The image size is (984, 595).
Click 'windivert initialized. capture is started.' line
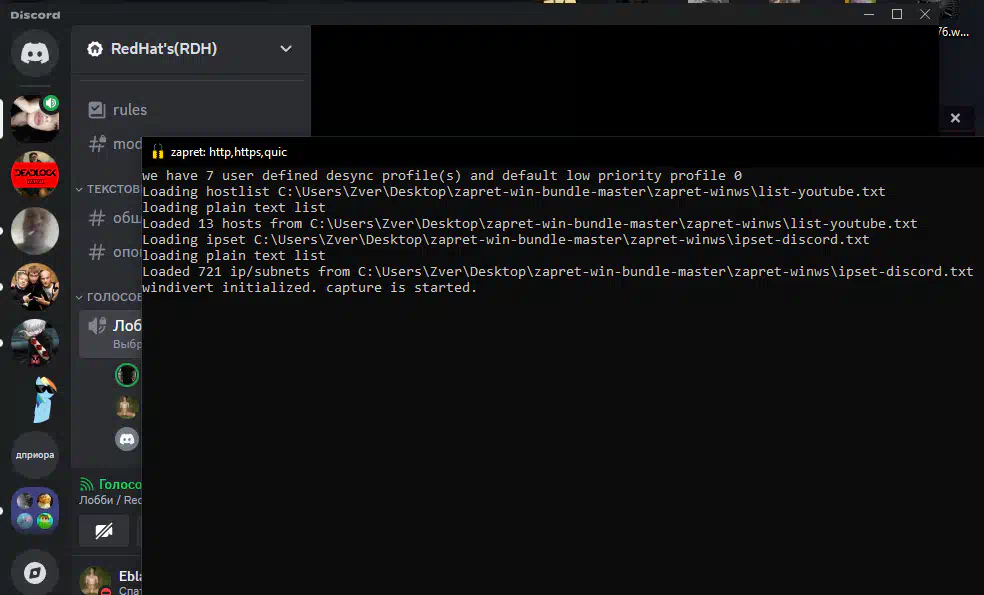[310, 287]
